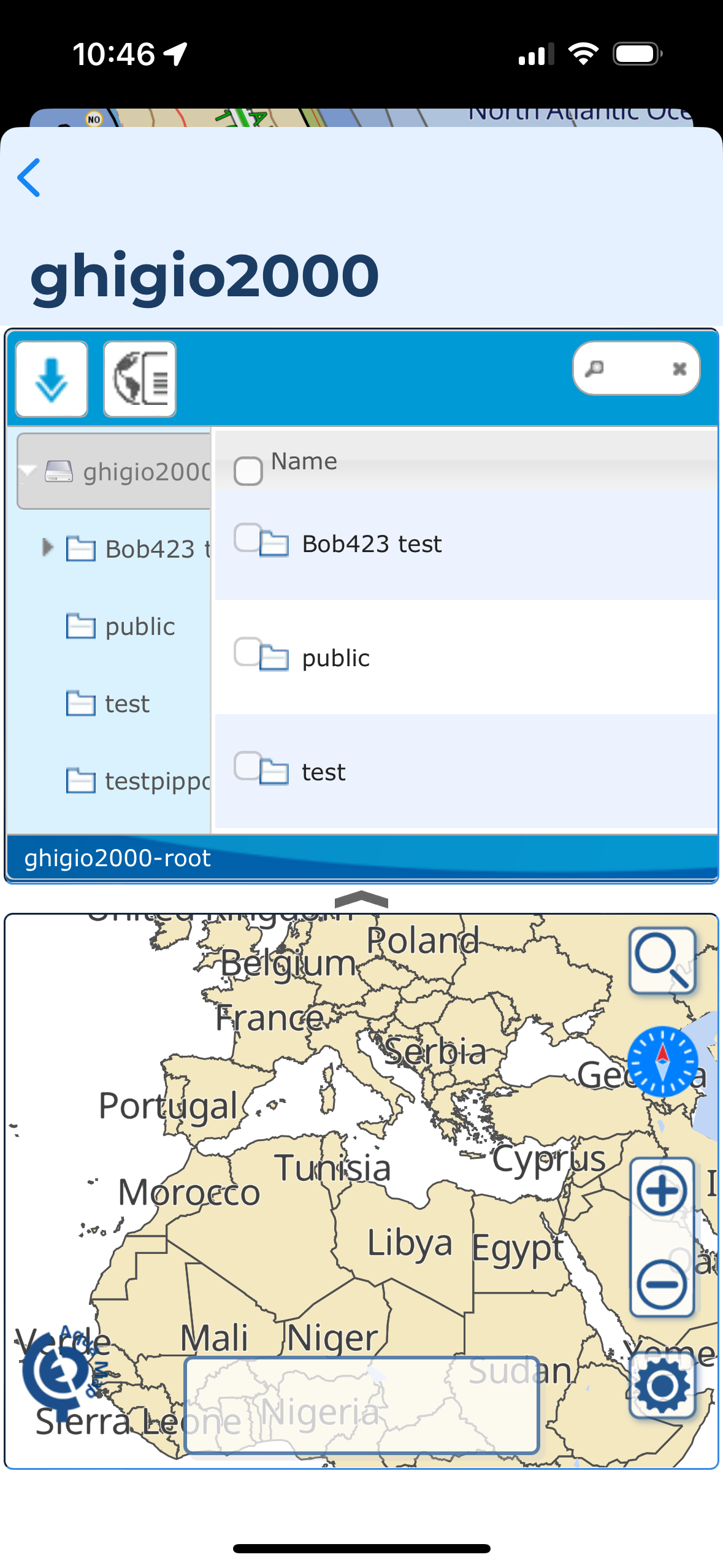The image size is (723, 1568).
Task: Zoom in with the plus button
Action: pyautogui.click(x=662, y=1191)
